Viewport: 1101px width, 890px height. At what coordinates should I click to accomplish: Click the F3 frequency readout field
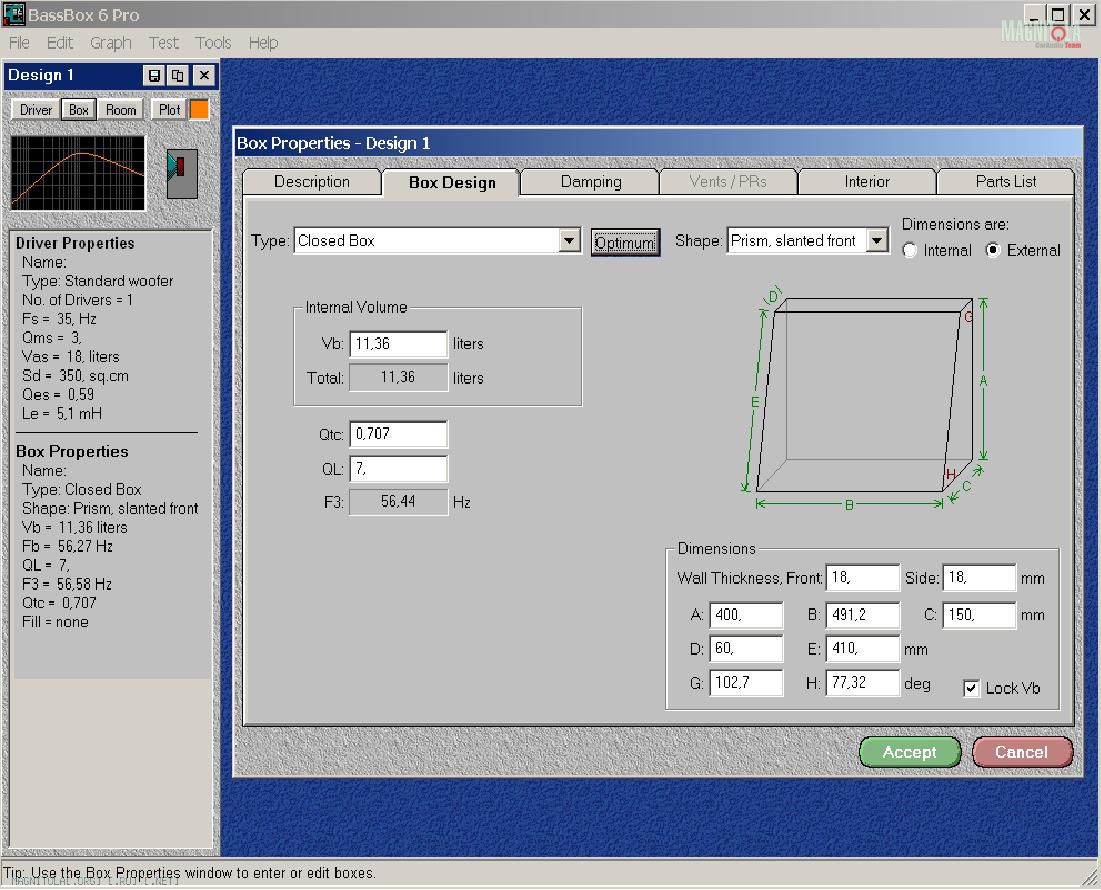[398, 502]
